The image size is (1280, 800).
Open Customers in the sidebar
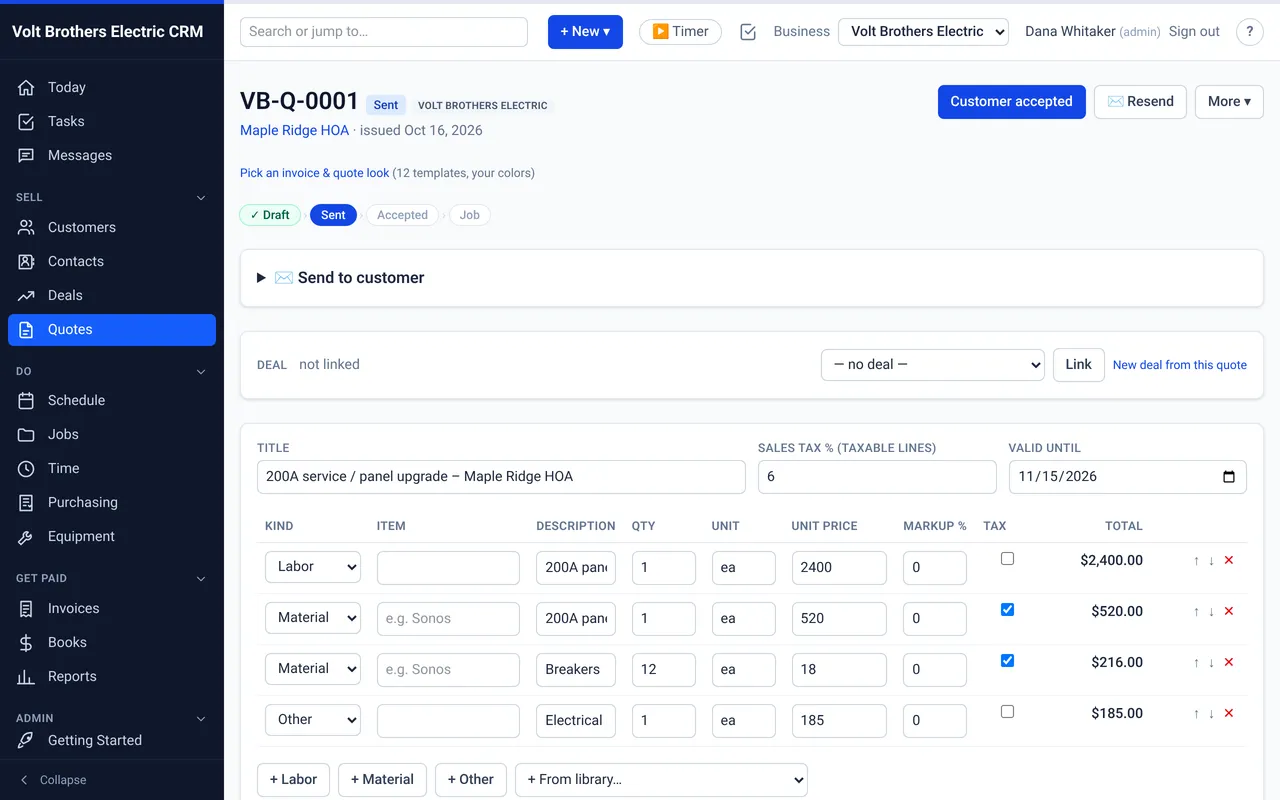(x=112, y=228)
